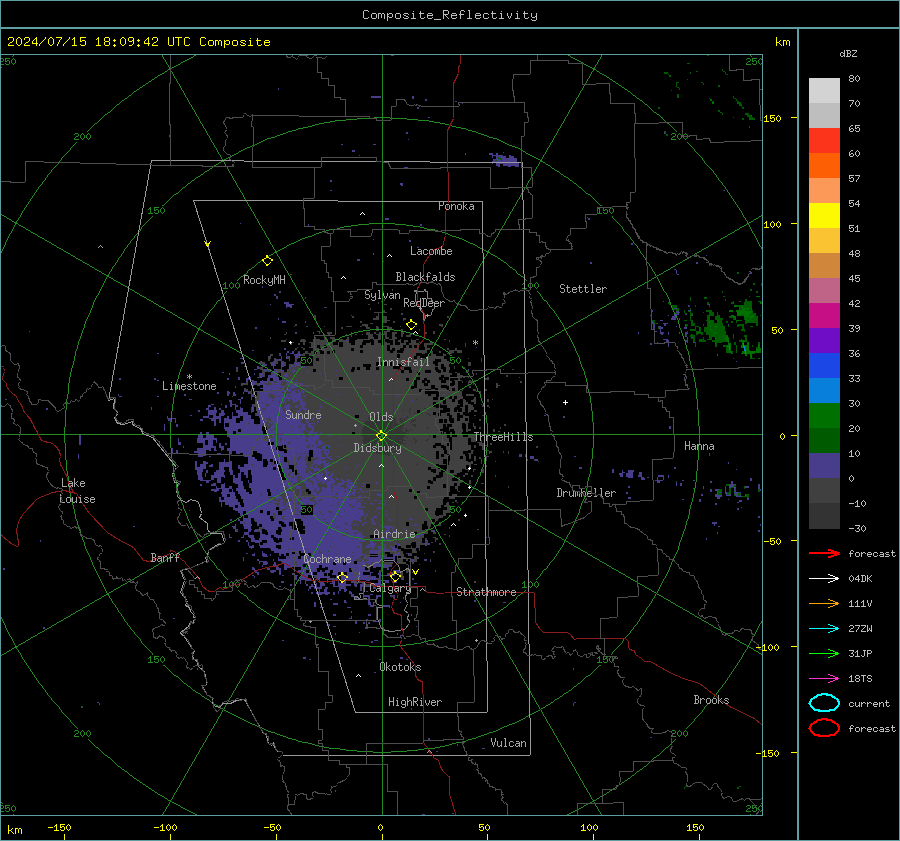The height and width of the screenshot is (841, 900).
Task: Click the Composite_Reflectivity title
Action: click(x=450, y=15)
